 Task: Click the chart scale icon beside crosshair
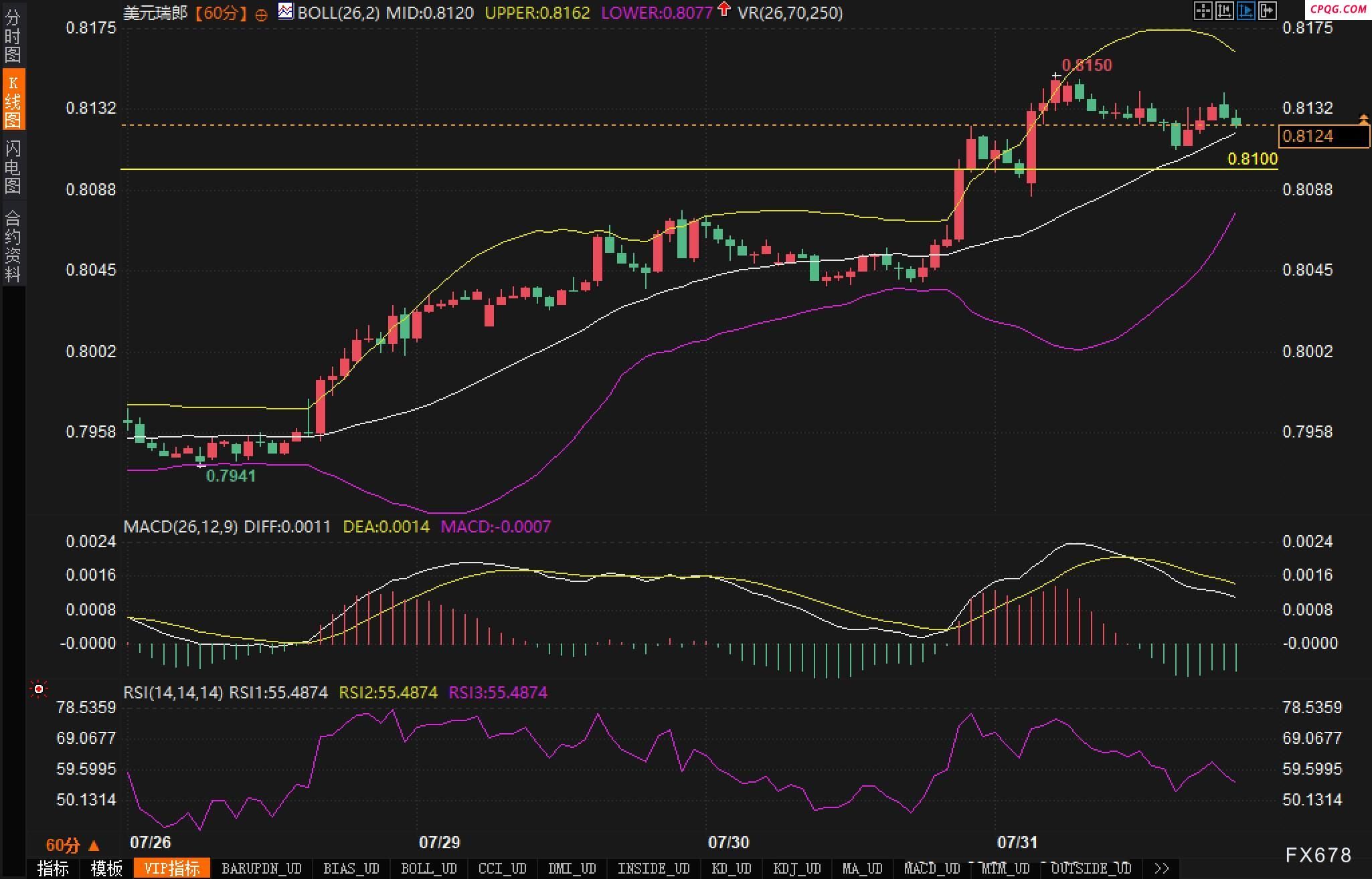(1224, 11)
